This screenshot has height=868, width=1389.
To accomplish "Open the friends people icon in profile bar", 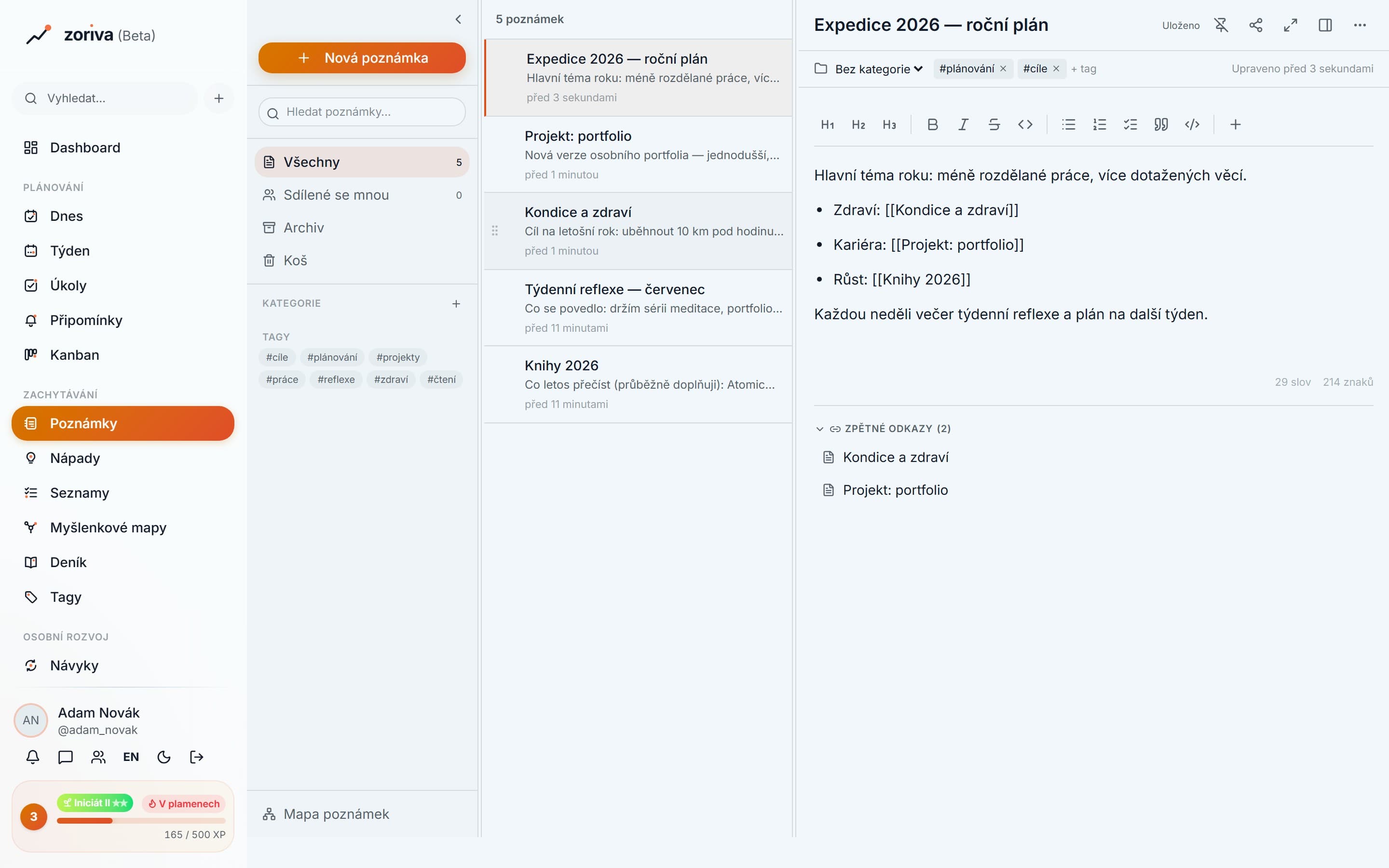I will click(98, 757).
